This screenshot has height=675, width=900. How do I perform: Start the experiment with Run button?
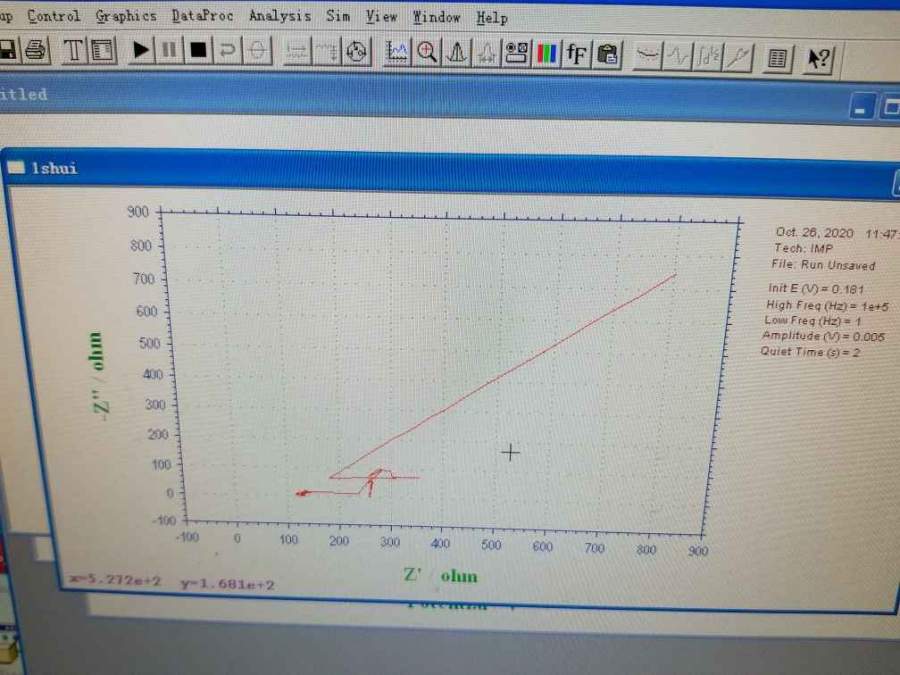[141, 50]
